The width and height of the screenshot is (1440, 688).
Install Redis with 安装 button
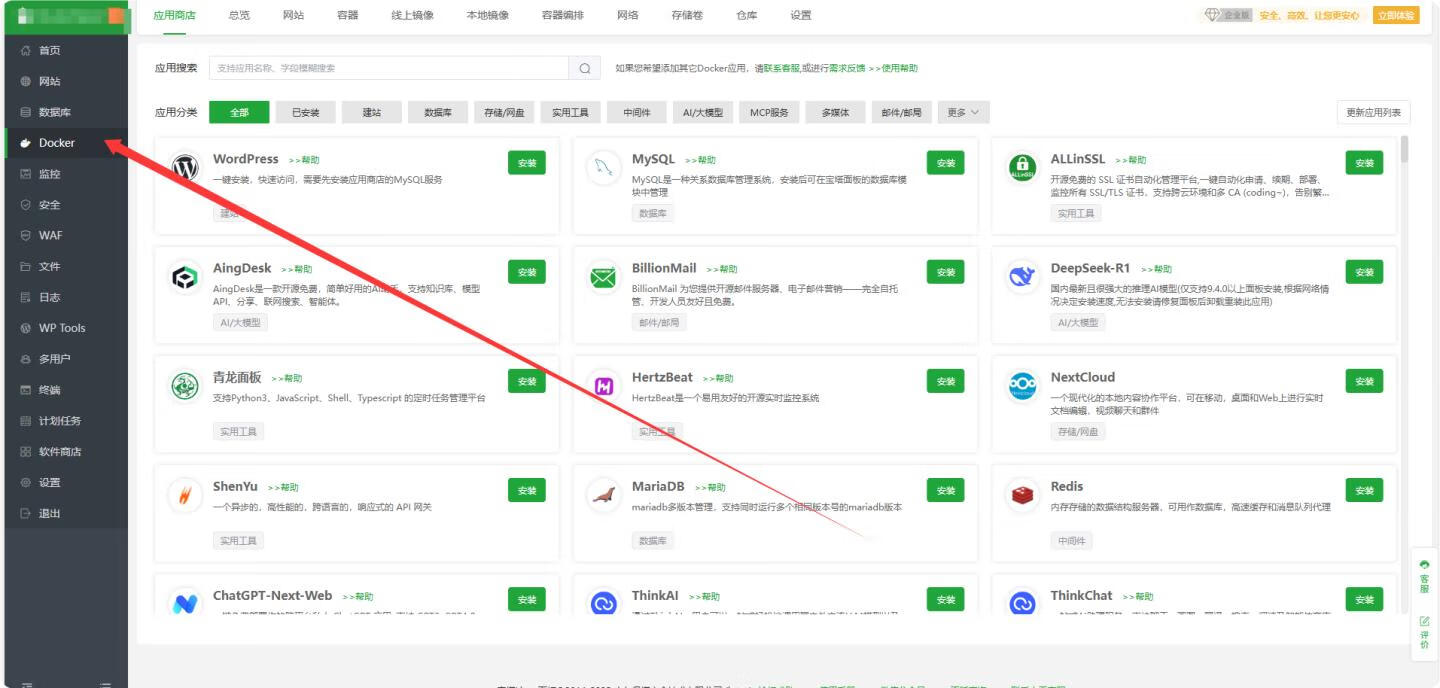(x=1365, y=490)
